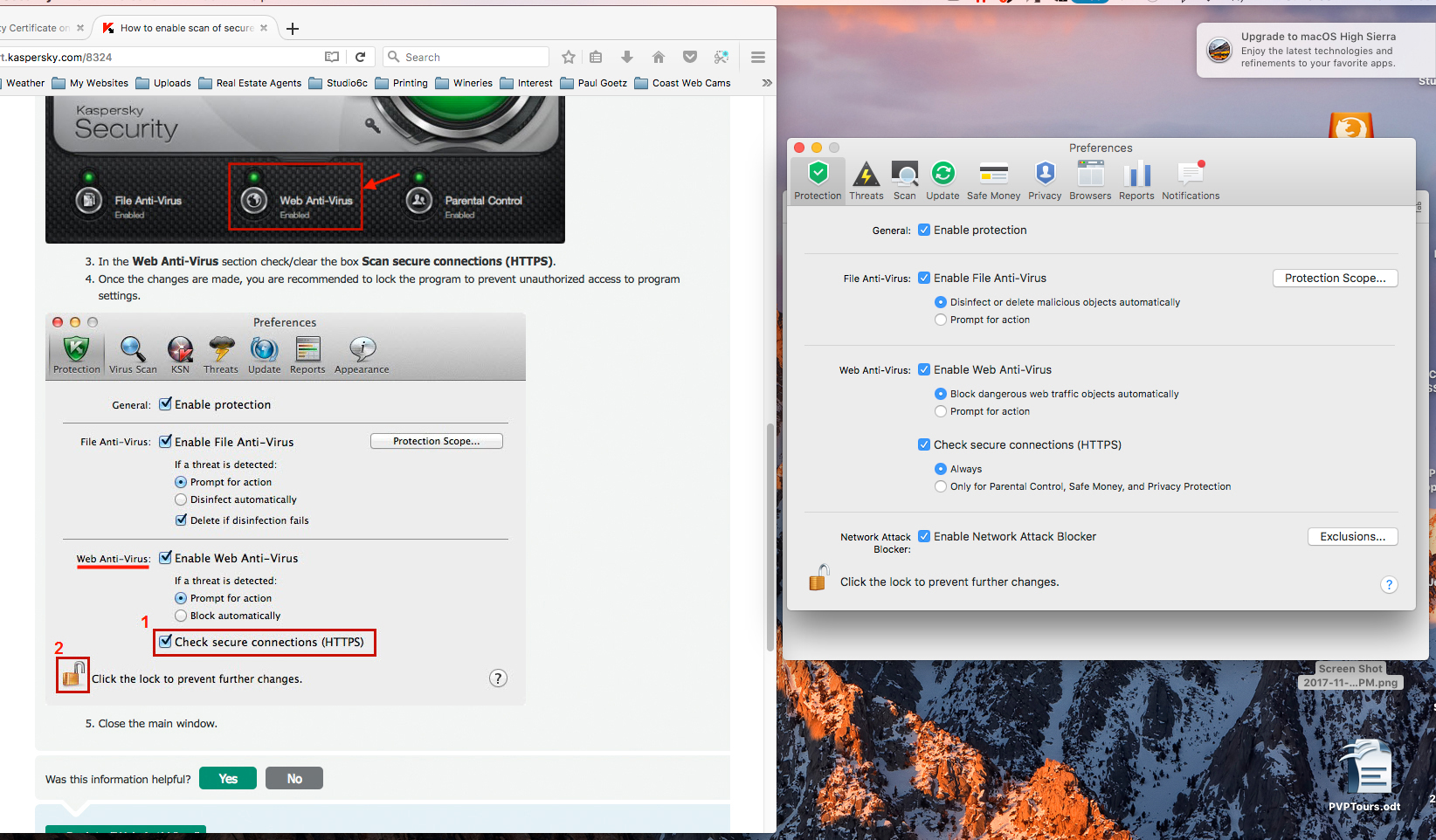Bookmark this page with the star icon
The width and height of the screenshot is (1436, 840).
(x=569, y=57)
